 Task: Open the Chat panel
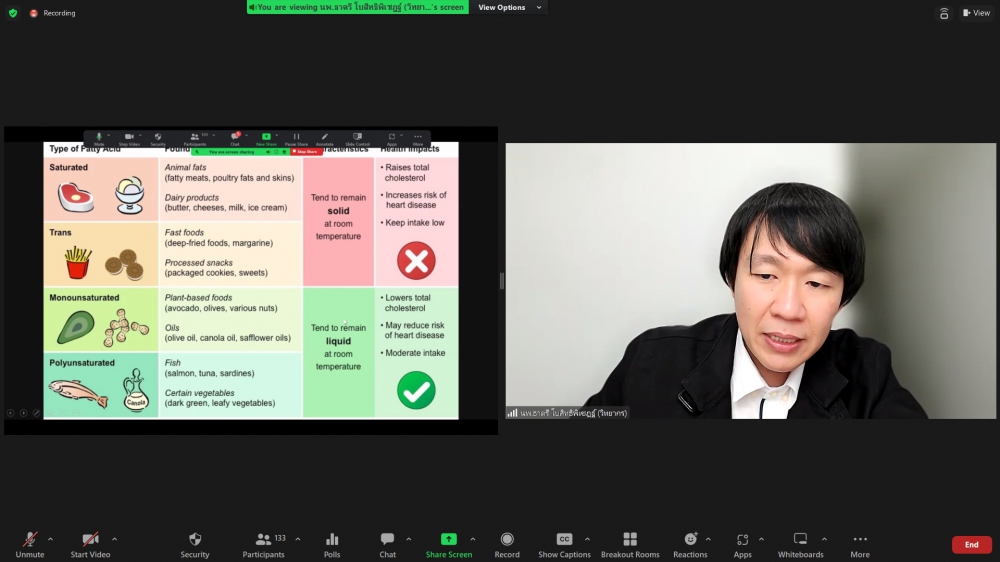click(x=387, y=540)
